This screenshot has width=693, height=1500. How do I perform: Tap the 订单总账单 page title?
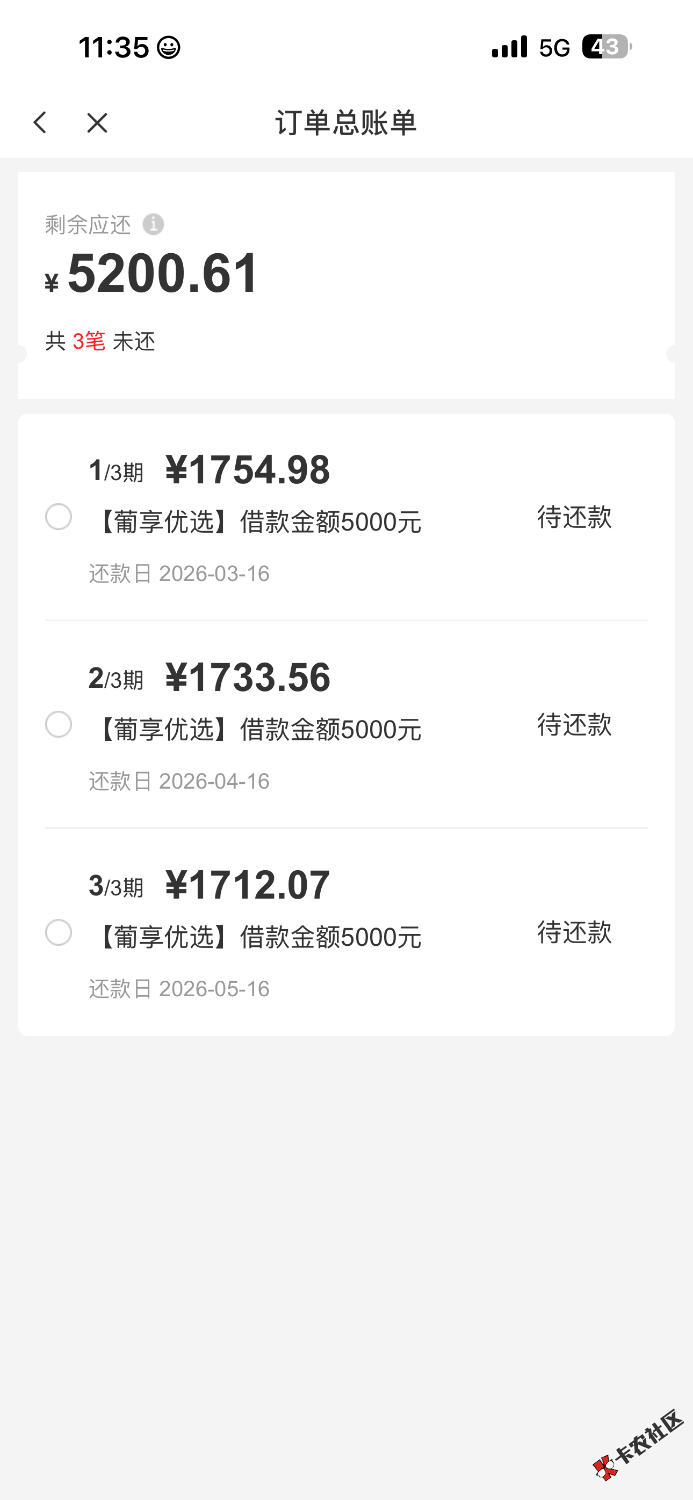point(346,123)
